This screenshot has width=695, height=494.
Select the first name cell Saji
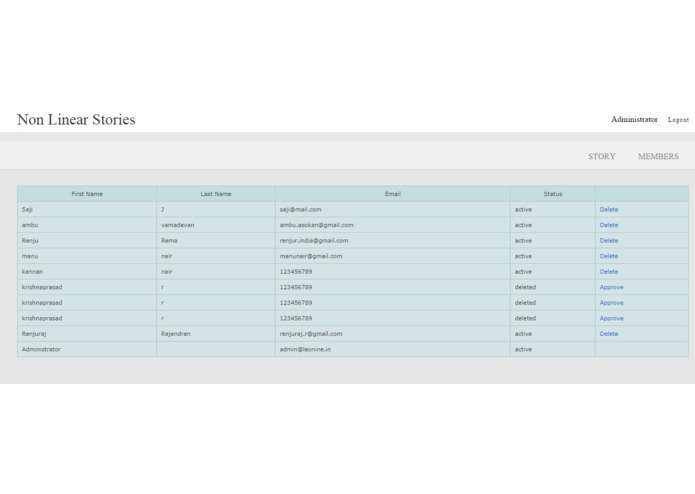87,210
